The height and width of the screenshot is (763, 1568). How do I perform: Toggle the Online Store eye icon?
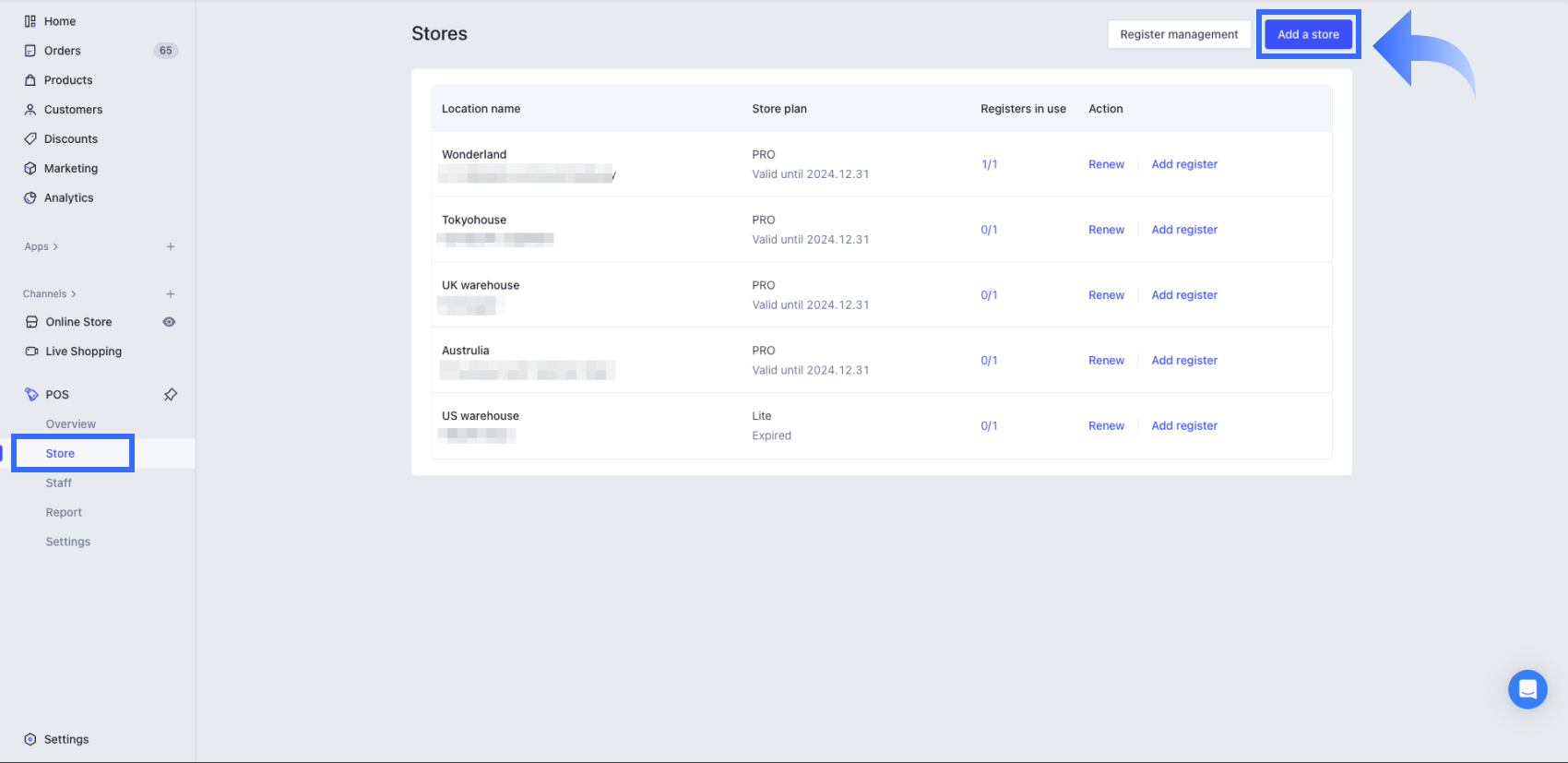(x=169, y=322)
